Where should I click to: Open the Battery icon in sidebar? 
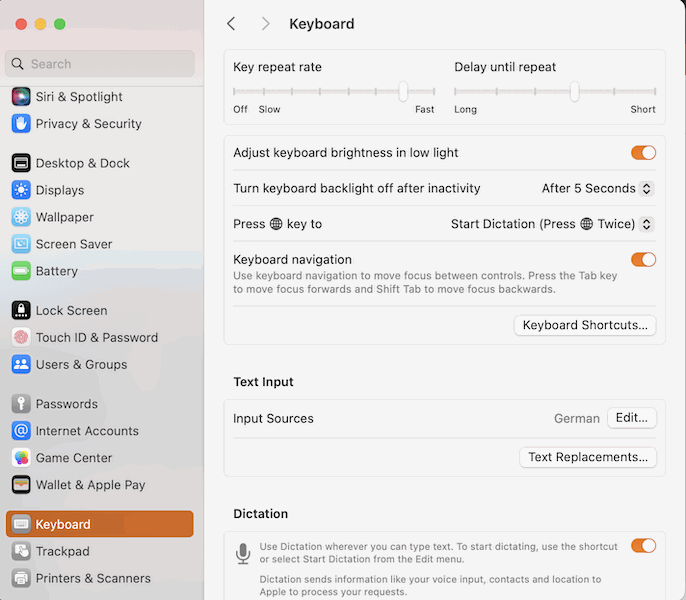[x=21, y=271]
